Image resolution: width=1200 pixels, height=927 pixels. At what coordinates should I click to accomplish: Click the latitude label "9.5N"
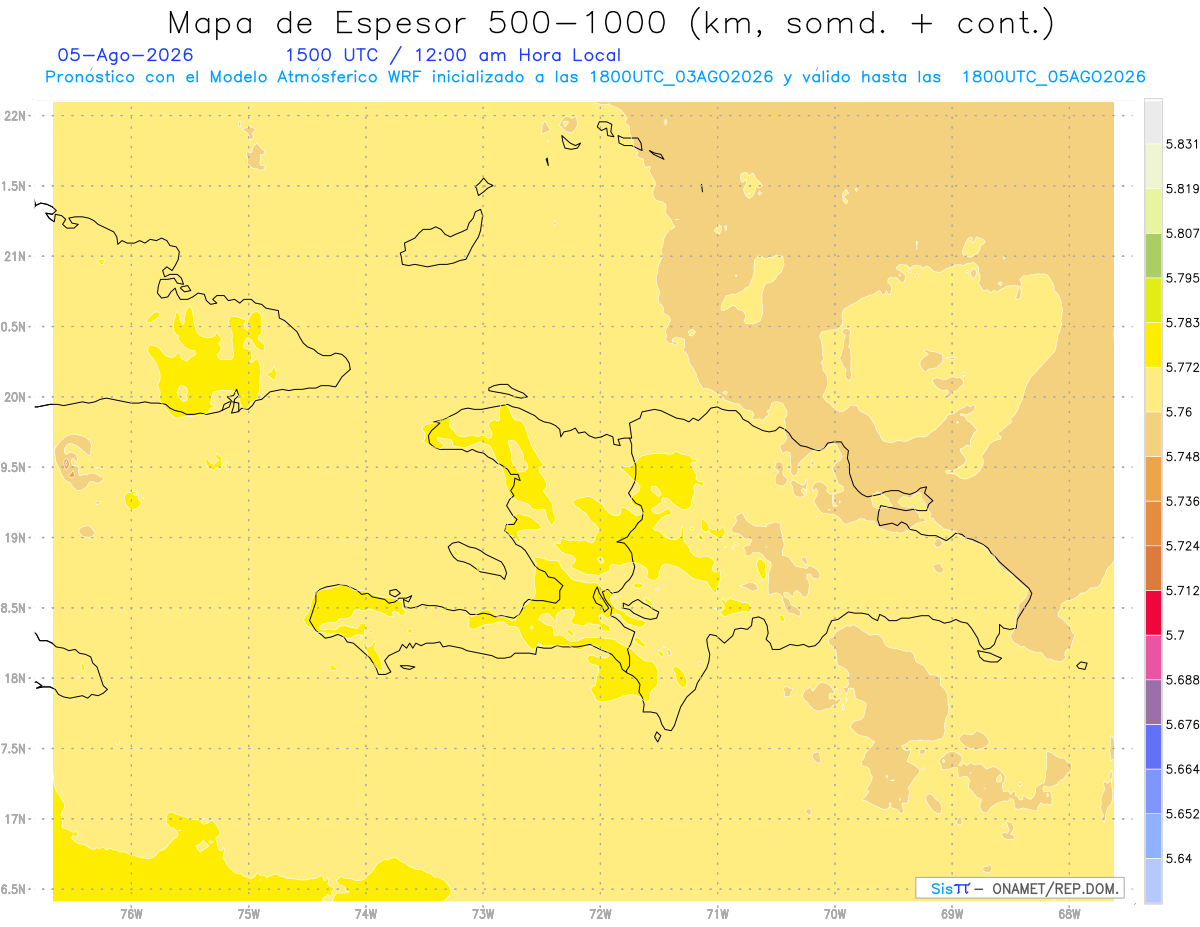[14, 467]
